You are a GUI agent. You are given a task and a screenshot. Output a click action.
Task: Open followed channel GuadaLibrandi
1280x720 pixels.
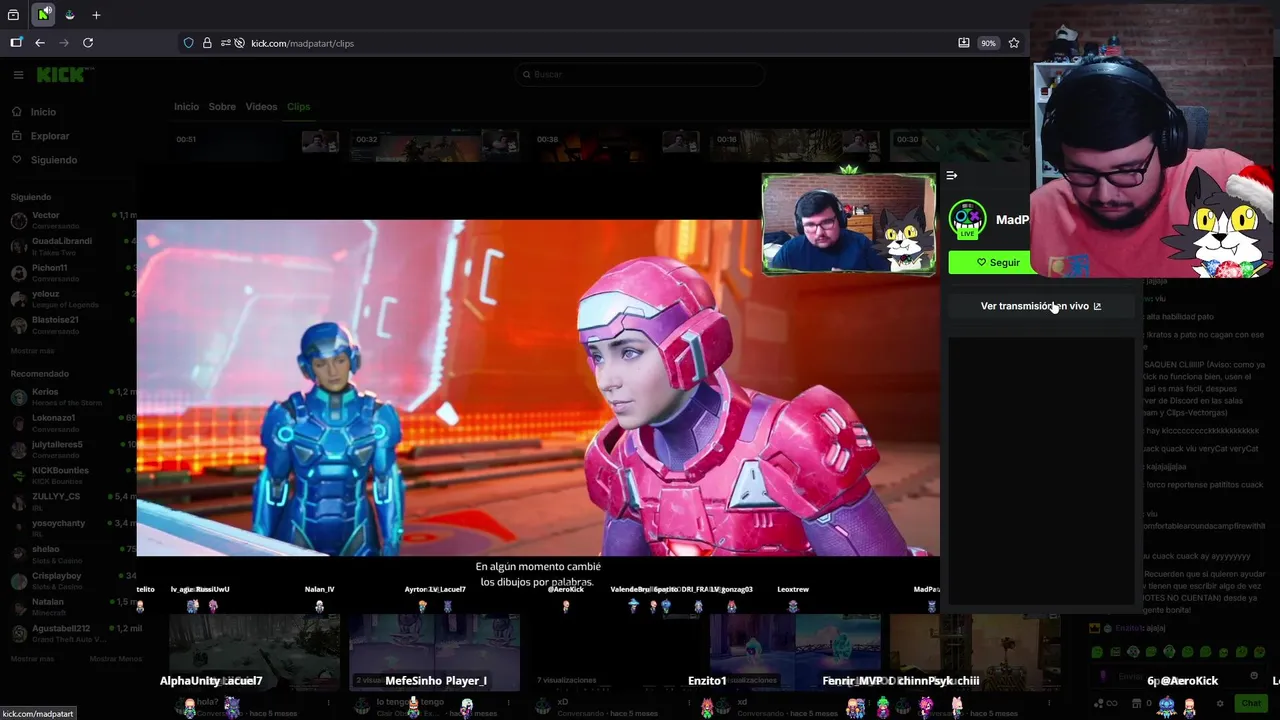72,246
